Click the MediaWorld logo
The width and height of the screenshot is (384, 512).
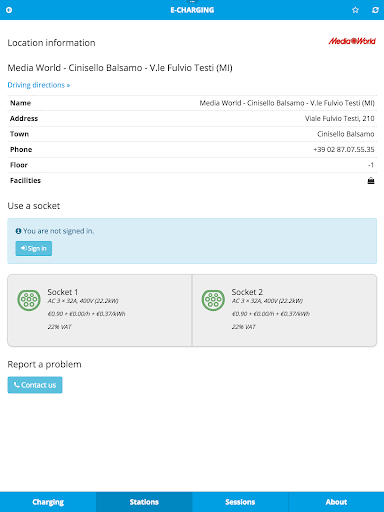(352, 41)
